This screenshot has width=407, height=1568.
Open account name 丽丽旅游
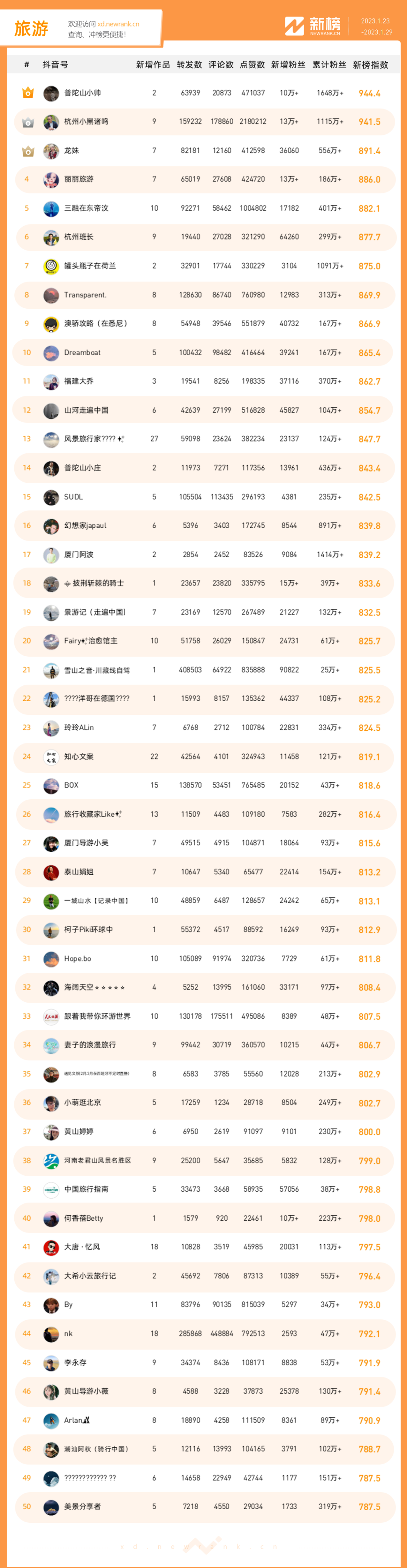(79, 180)
